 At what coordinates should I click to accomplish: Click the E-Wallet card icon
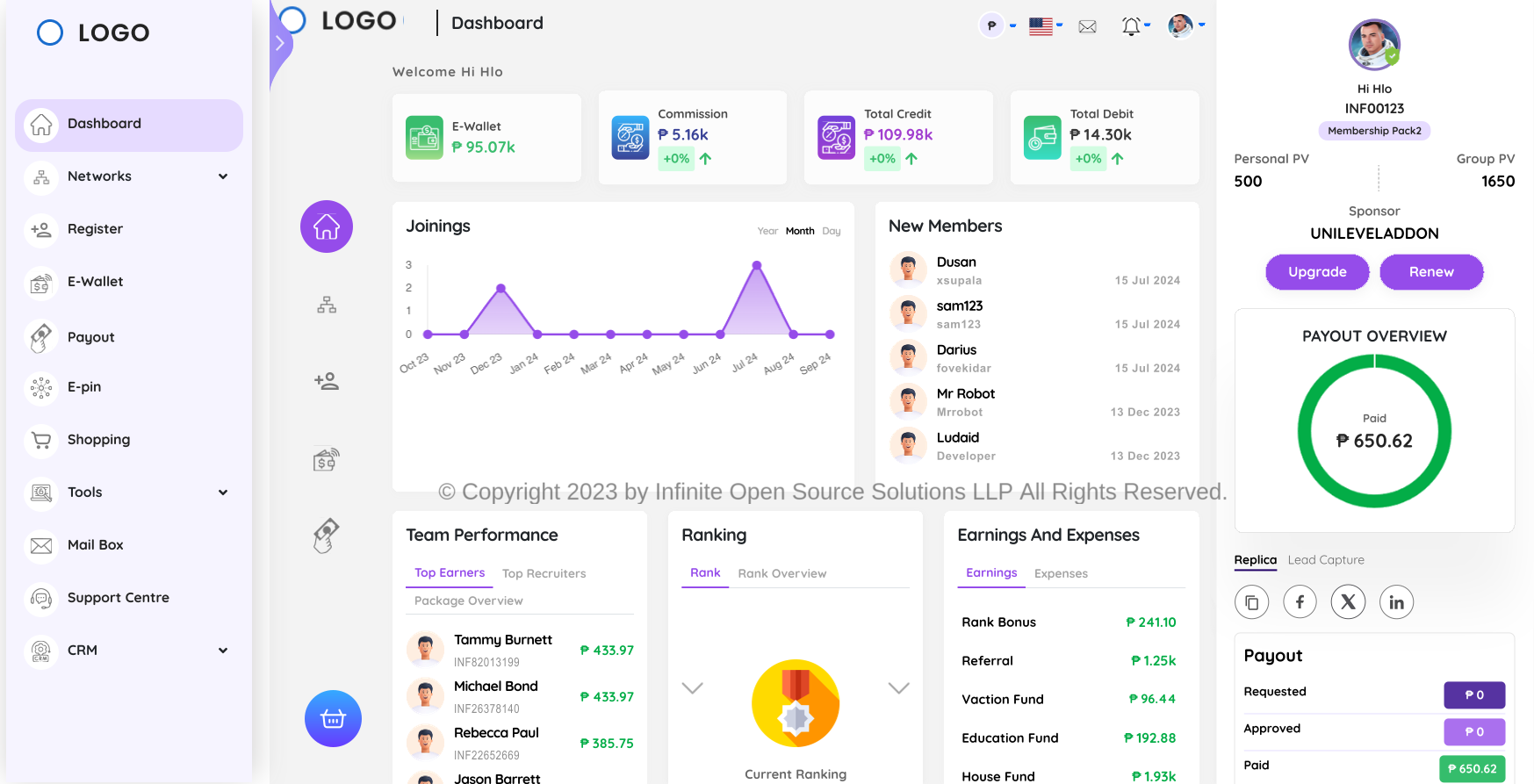[424, 138]
